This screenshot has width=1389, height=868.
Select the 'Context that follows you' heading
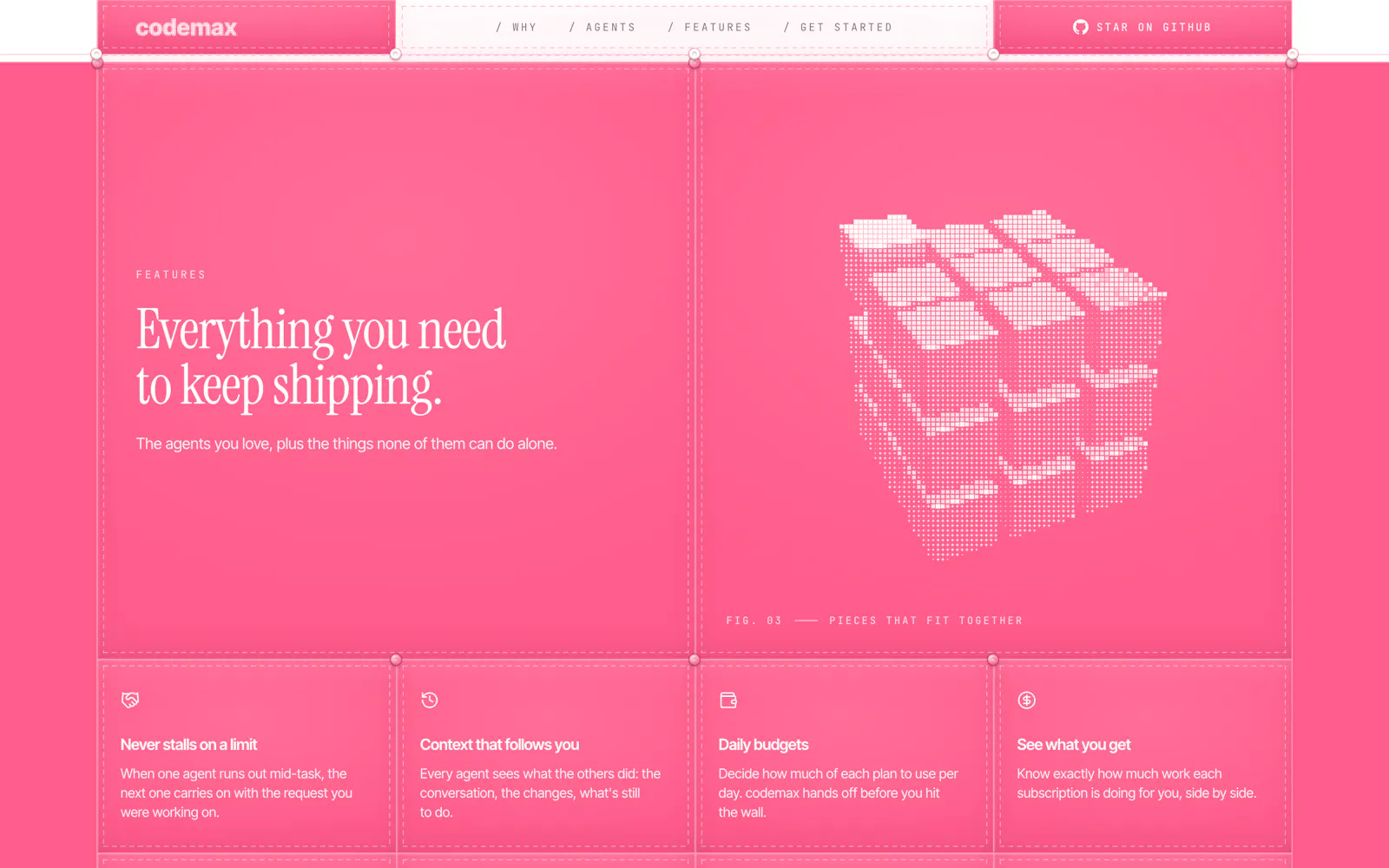click(499, 745)
